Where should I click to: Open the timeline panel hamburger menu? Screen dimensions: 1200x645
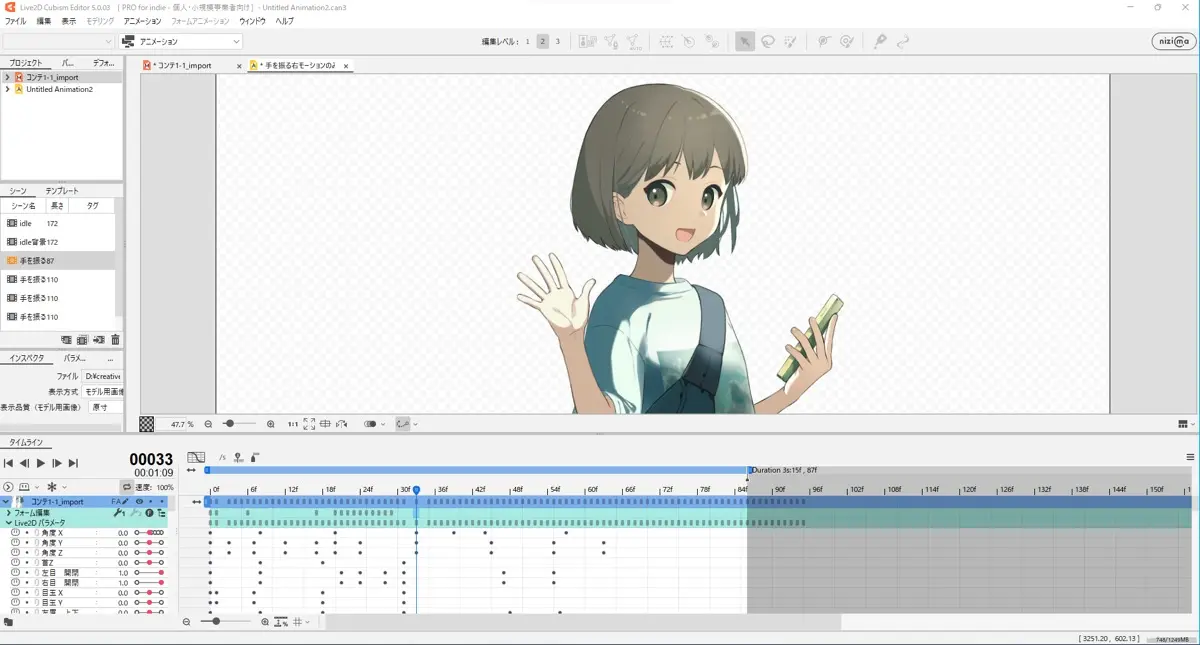tap(1190, 457)
